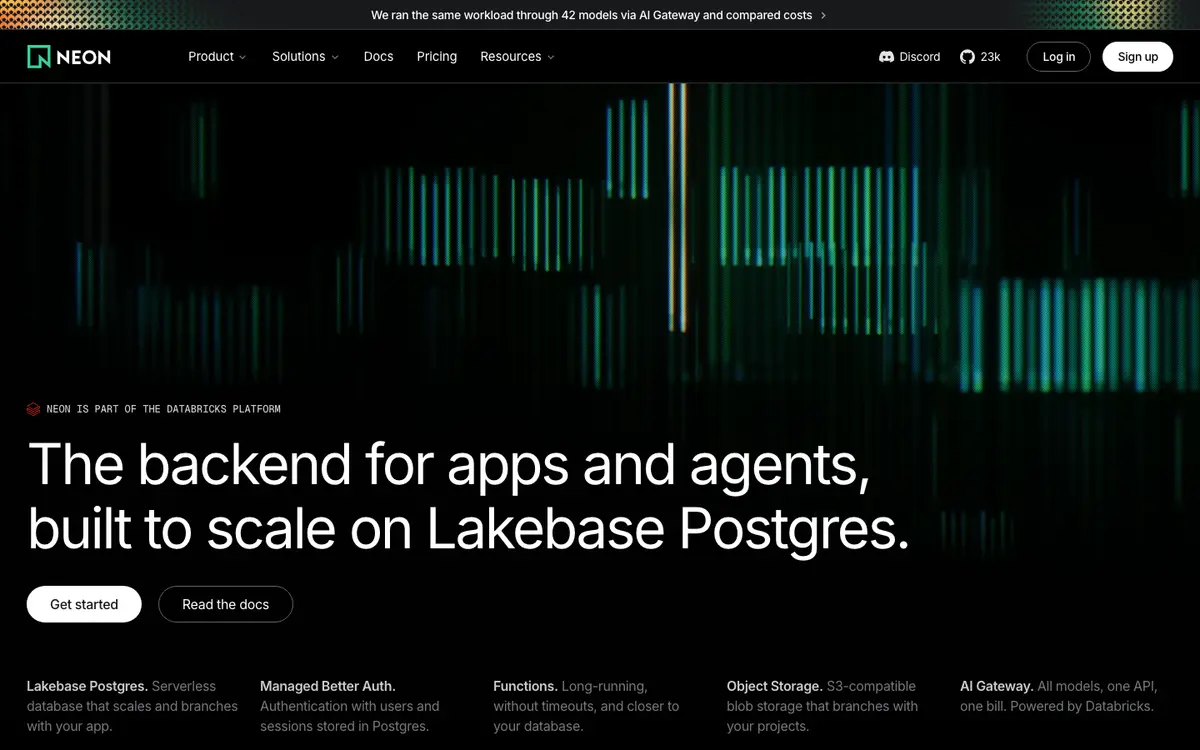The height and width of the screenshot is (750, 1200).
Task: Select the Object Storage feature heading
Action: [x=775, y=686]
